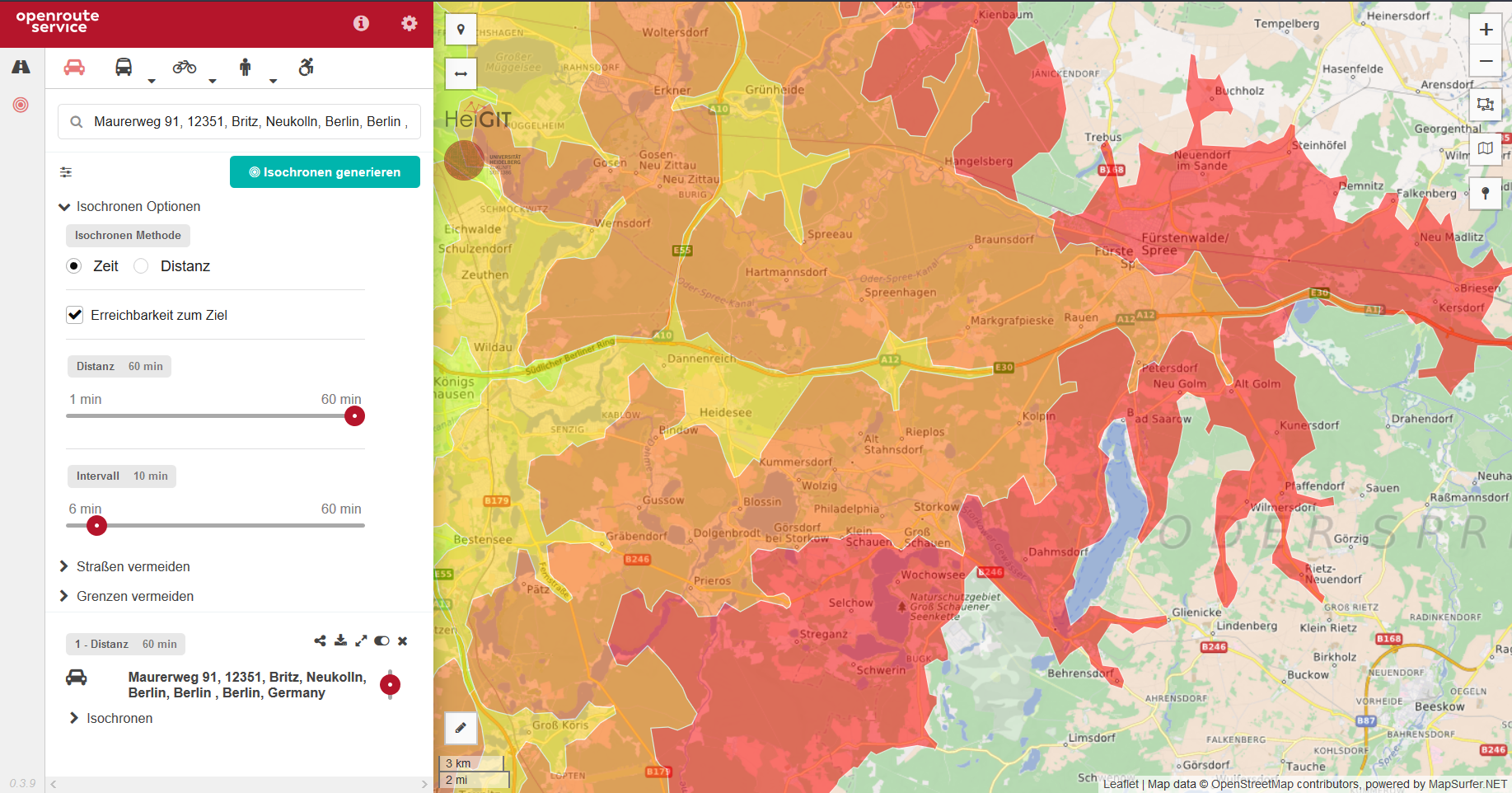Viewport: 1512px width, 793px height.
Task: Select the wheelchair profile icon
Action: click(x=306, y=68)
